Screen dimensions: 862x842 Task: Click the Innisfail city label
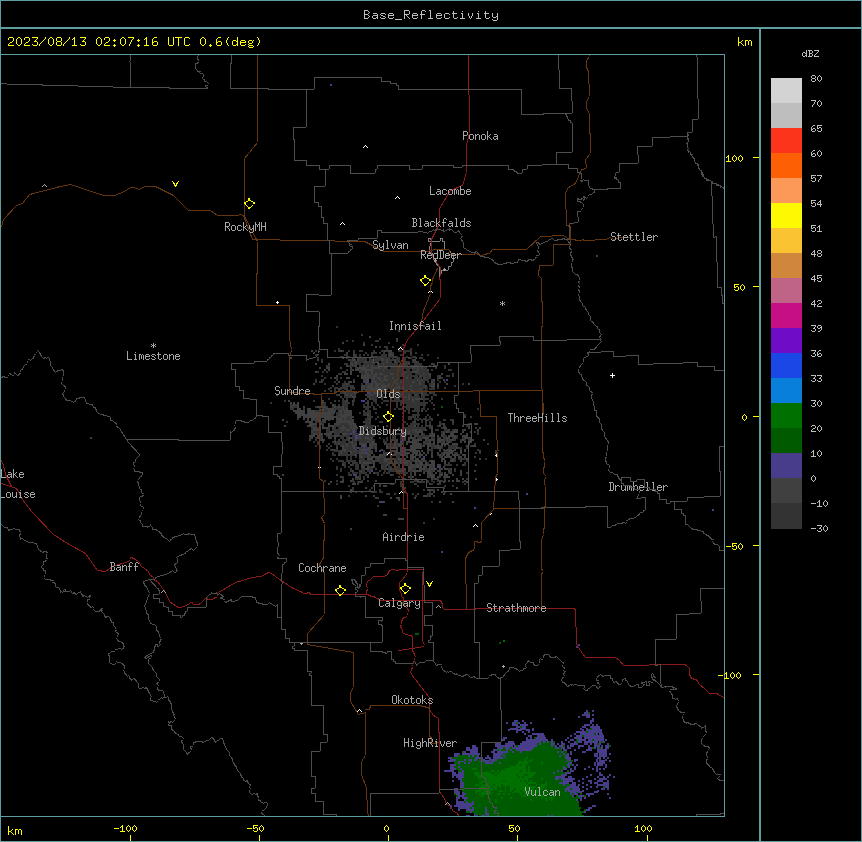[415, 326]
